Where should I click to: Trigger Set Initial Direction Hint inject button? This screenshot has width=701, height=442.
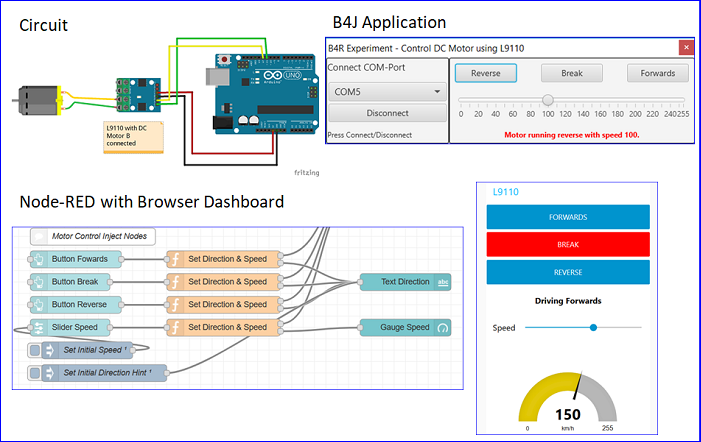click(x=34, y=373)
